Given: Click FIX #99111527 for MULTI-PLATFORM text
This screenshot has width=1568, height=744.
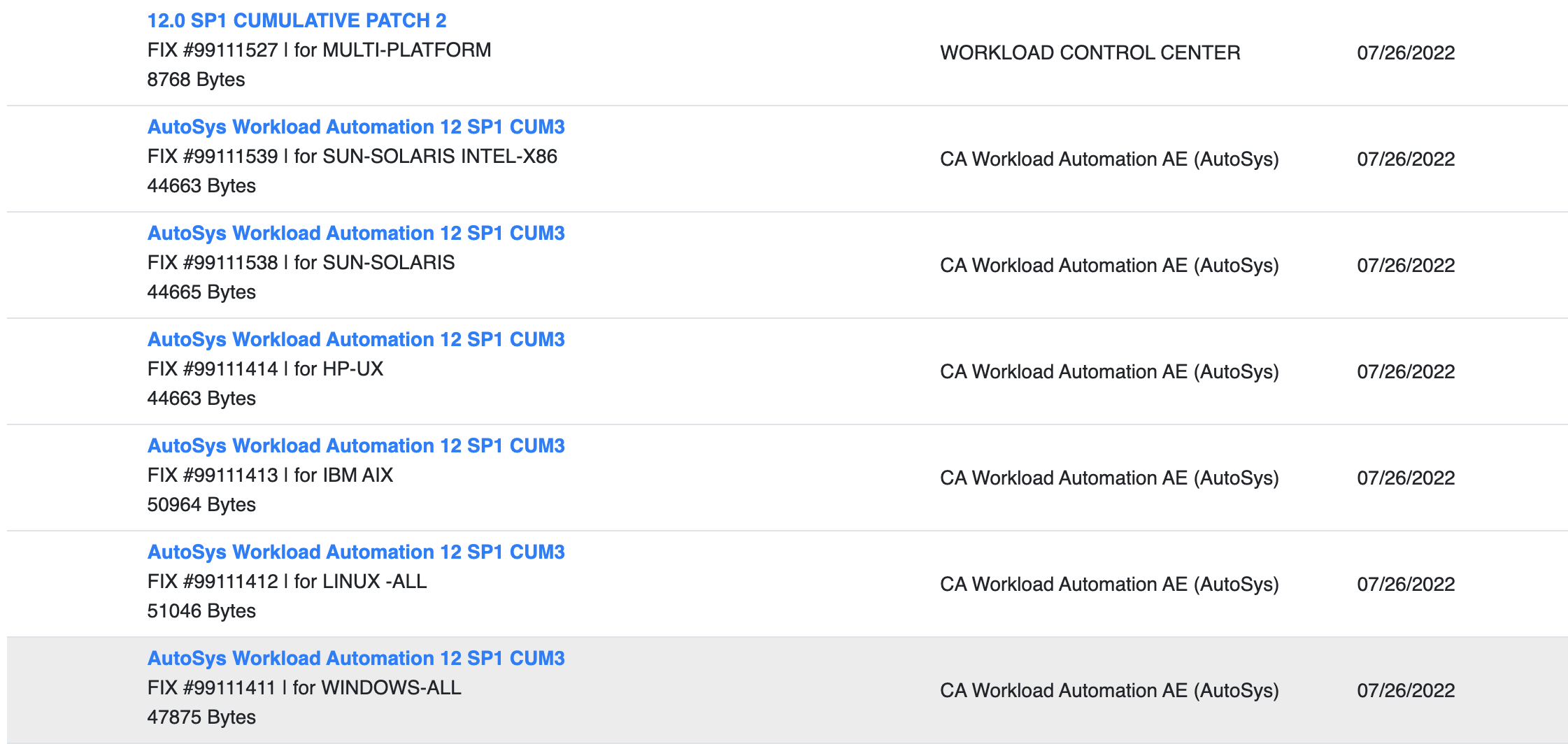Looking at the screenshot, I should 319,50.
